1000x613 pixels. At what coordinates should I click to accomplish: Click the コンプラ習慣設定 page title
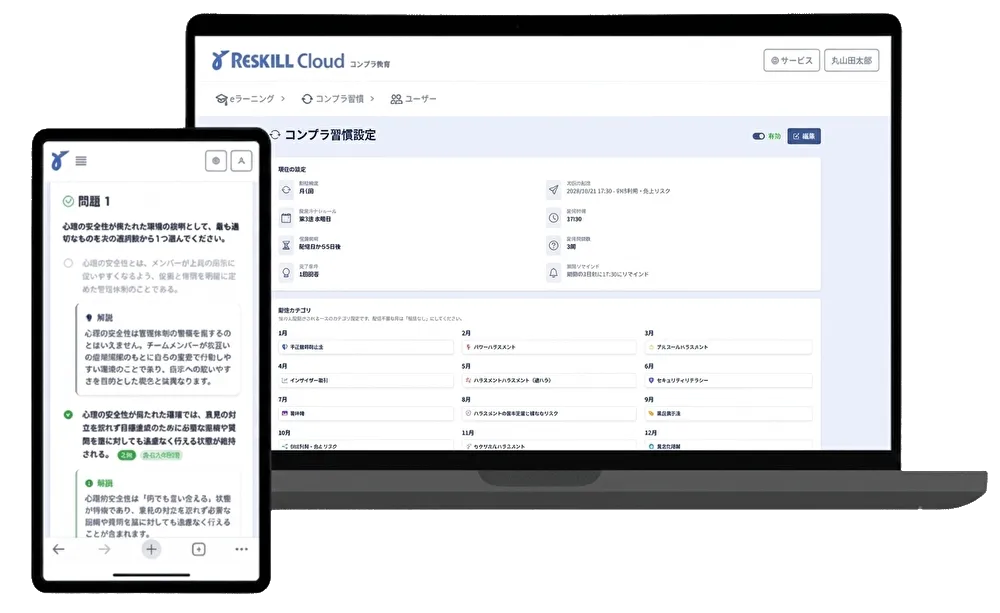tap(330, 135)
